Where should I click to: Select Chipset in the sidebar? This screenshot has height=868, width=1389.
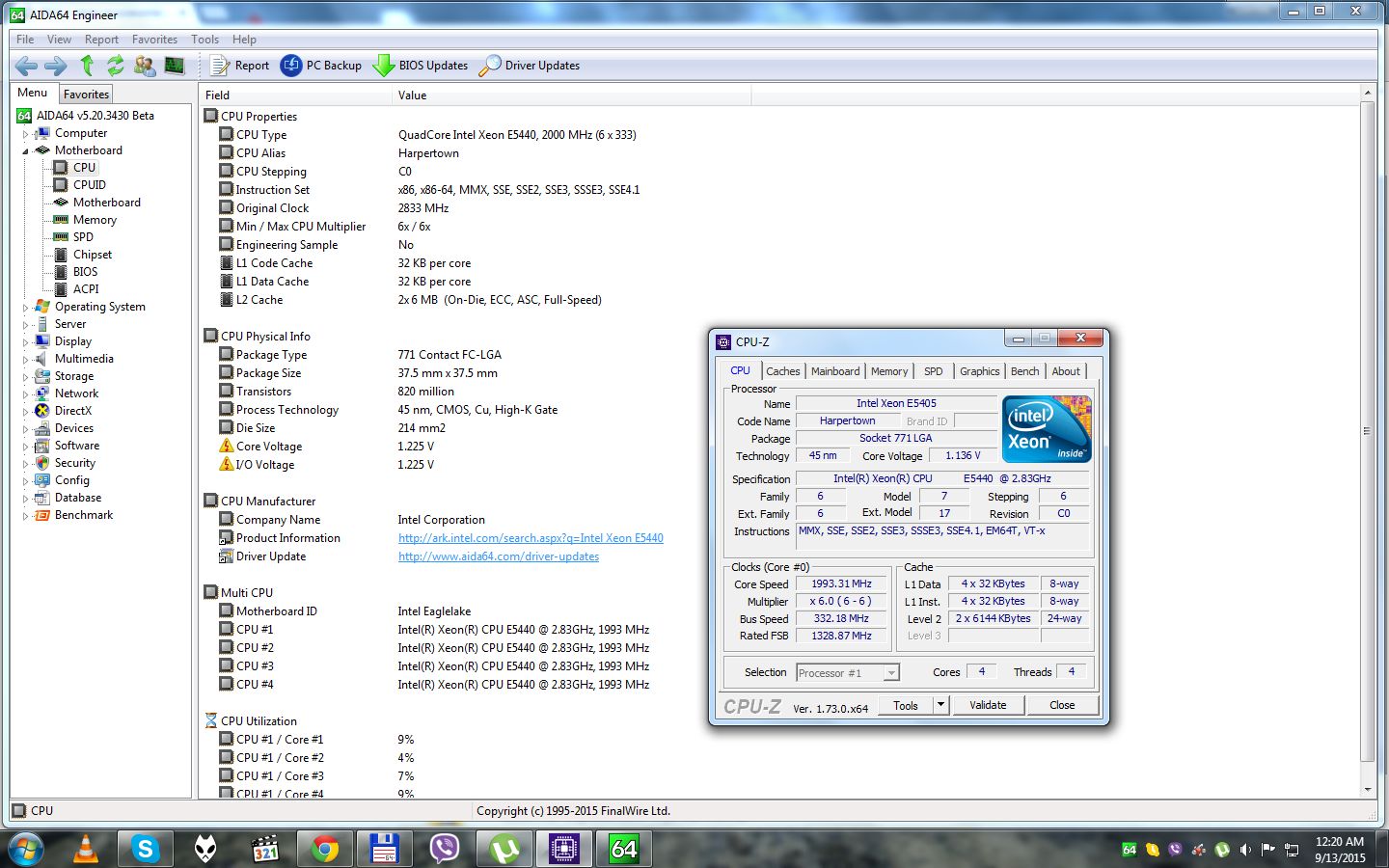click(x=93, y=255)
